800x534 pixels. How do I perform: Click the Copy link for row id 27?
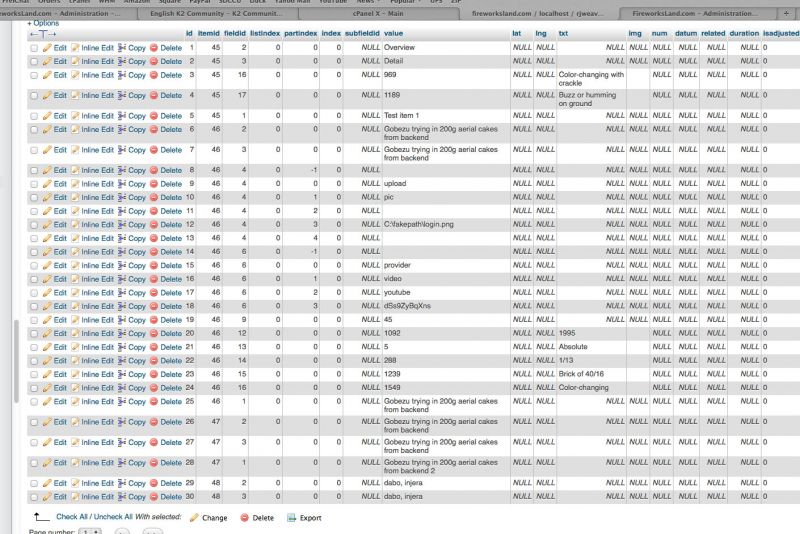(x=137, y=442)
